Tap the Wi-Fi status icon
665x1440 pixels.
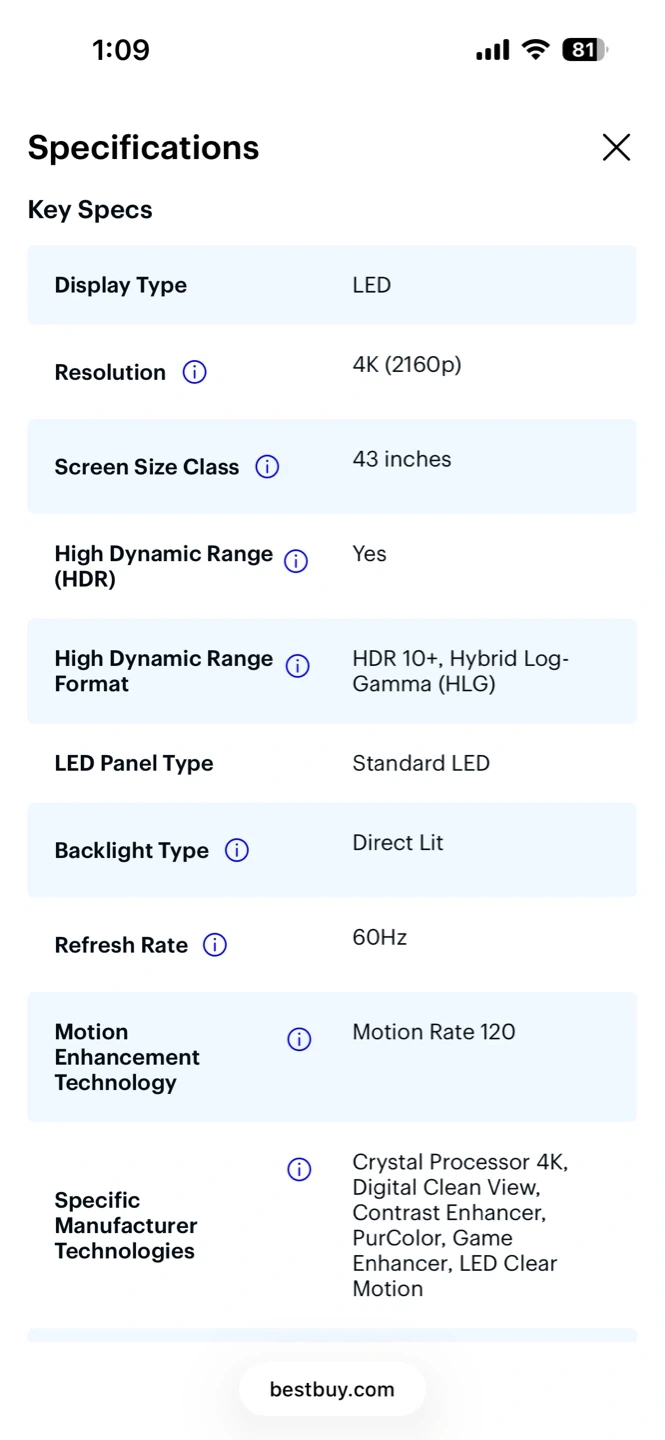(537, 50)
